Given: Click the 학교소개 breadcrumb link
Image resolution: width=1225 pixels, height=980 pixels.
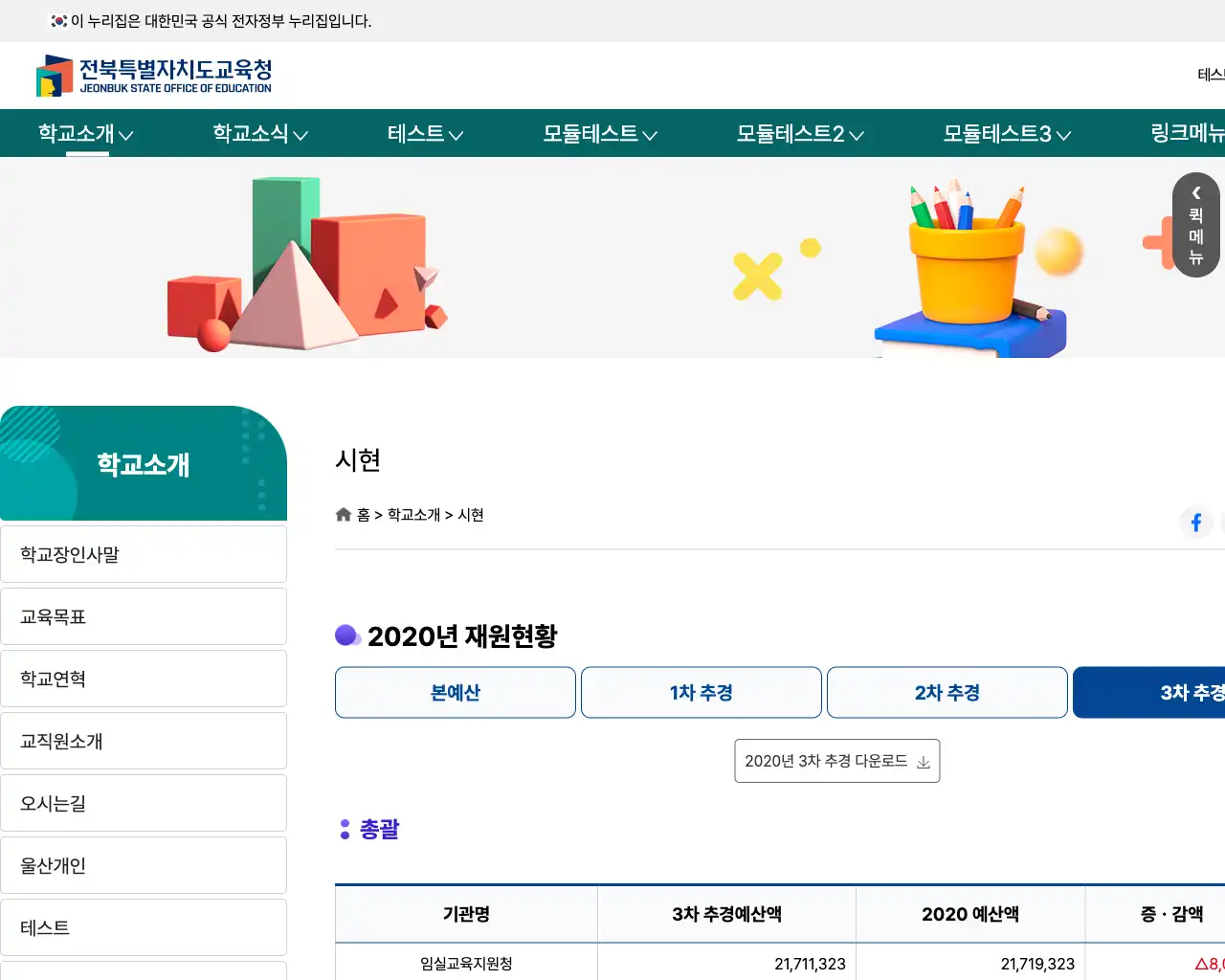Looking at the screenshot, I should pos(413,515).
